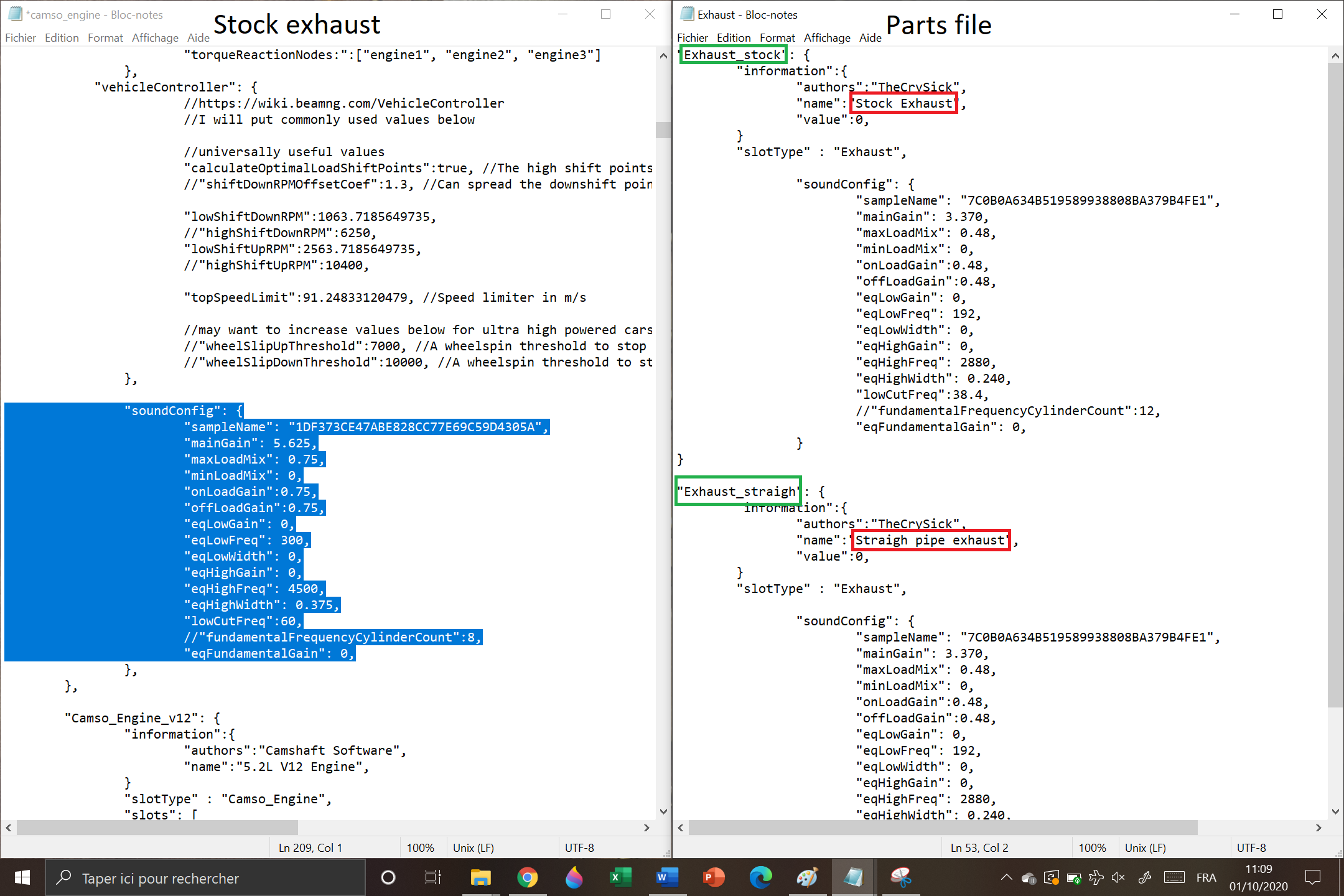Viewport: 1344px width, 896px height.
Task: Open the Action Center notifications icon
Action: tap(1313, 877)
